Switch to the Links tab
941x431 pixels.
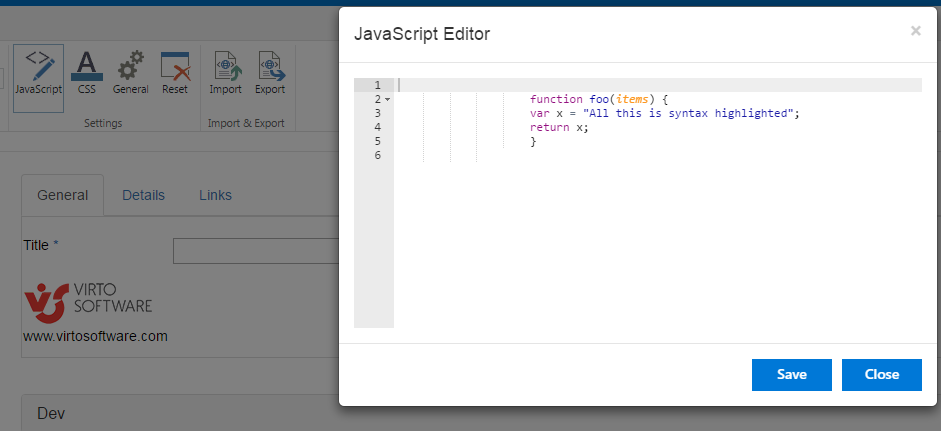[x=215, y=195]
